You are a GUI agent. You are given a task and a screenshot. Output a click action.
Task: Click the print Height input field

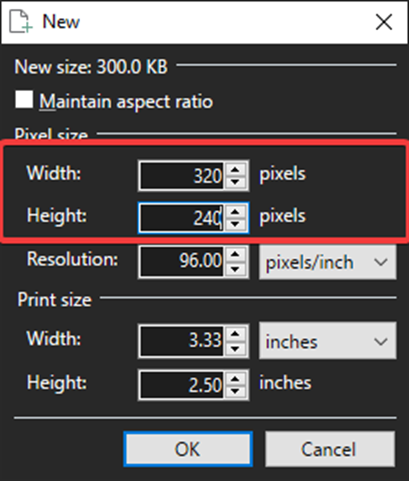(x=182, y=385)
